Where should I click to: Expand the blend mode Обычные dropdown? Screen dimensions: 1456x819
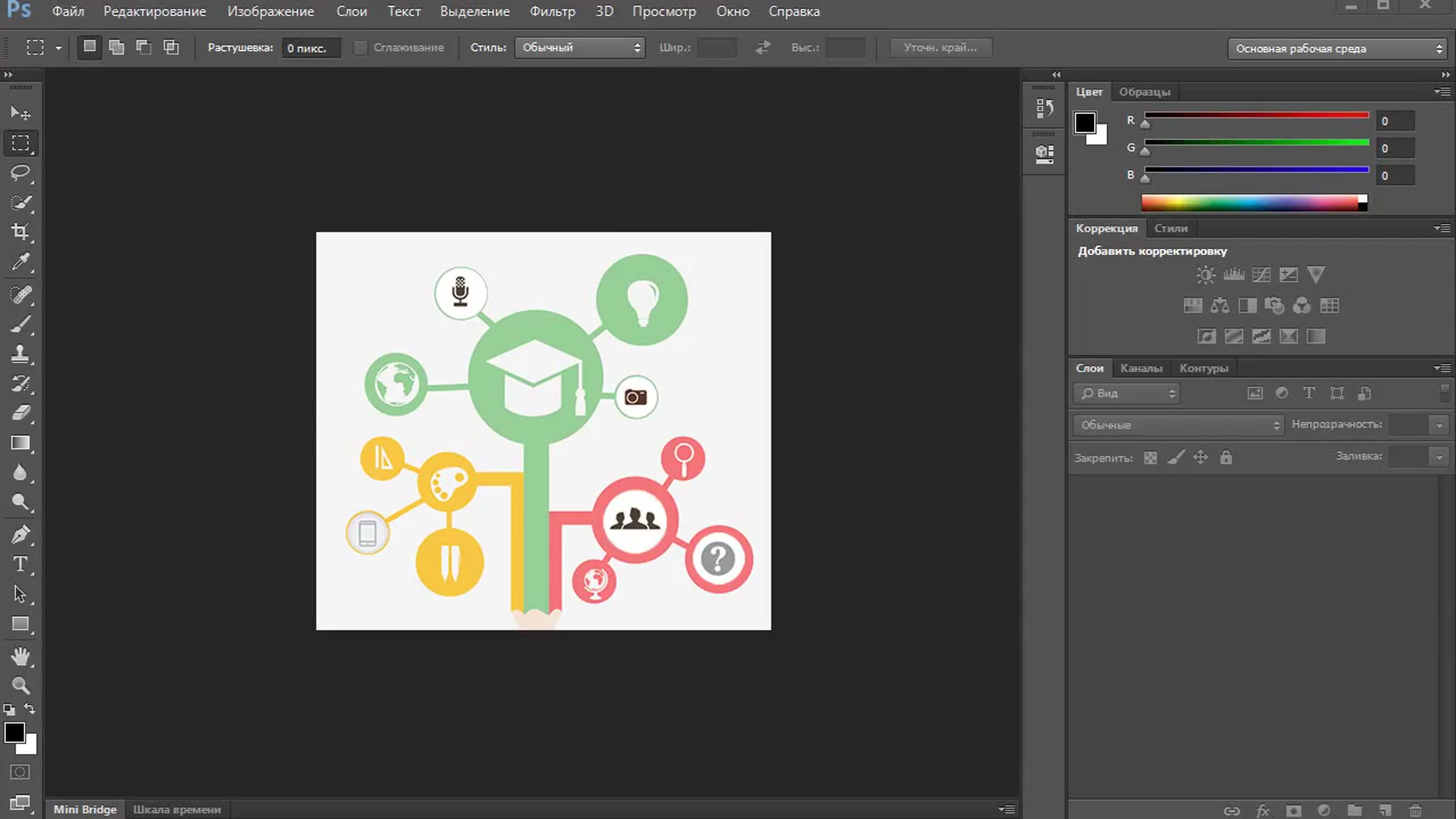[x=1178, y=425]
